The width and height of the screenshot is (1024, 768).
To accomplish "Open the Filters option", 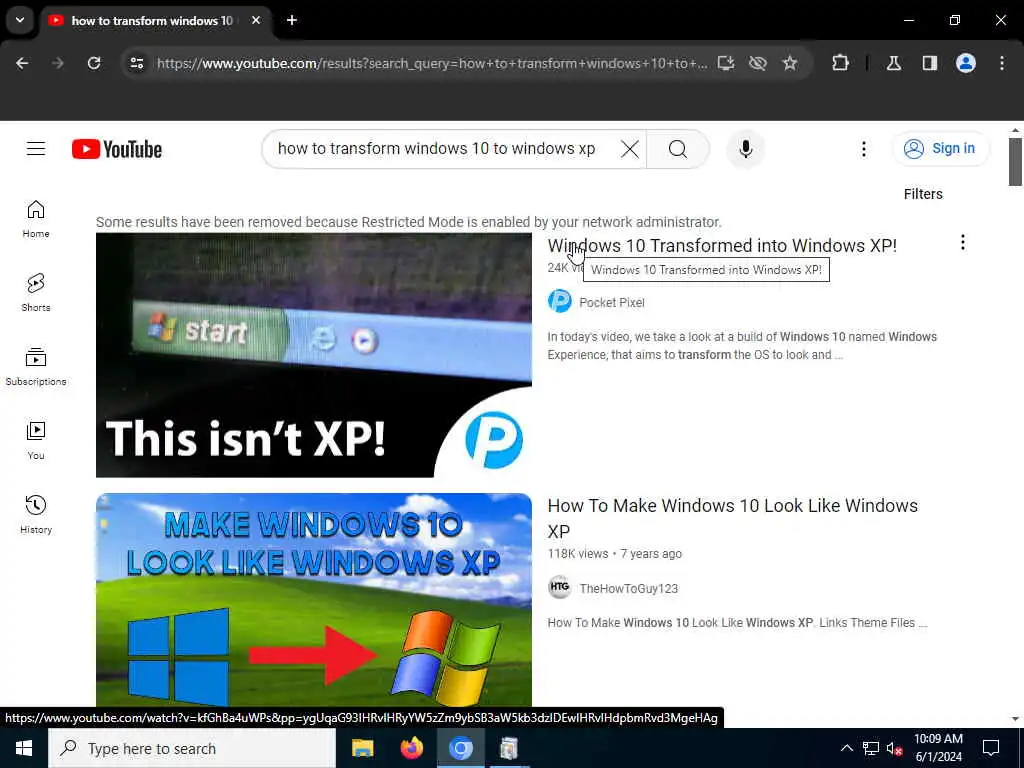I will 923,194.
